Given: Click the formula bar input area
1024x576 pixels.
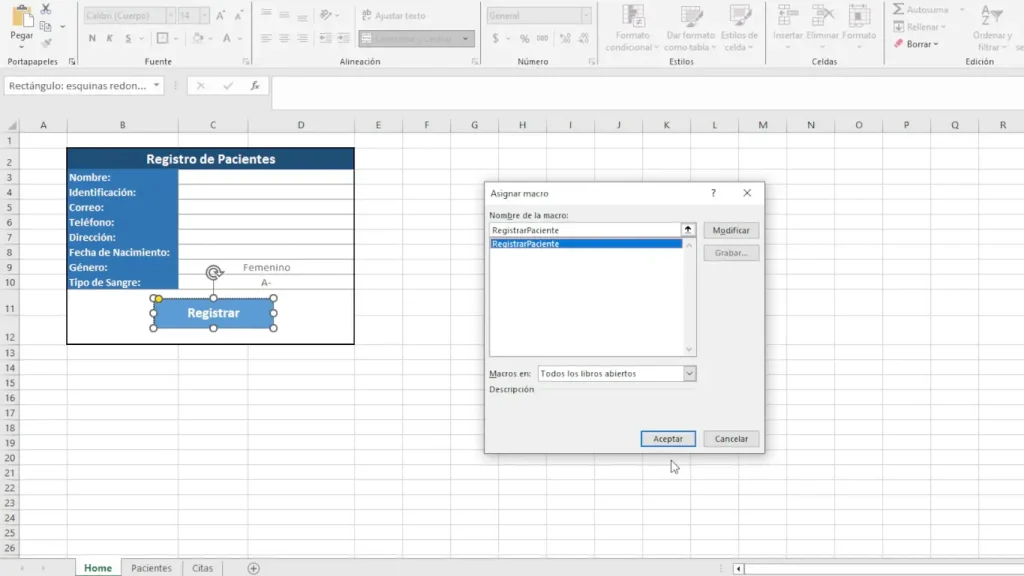Looking at the screenshot, I should [x=647, y=93].
